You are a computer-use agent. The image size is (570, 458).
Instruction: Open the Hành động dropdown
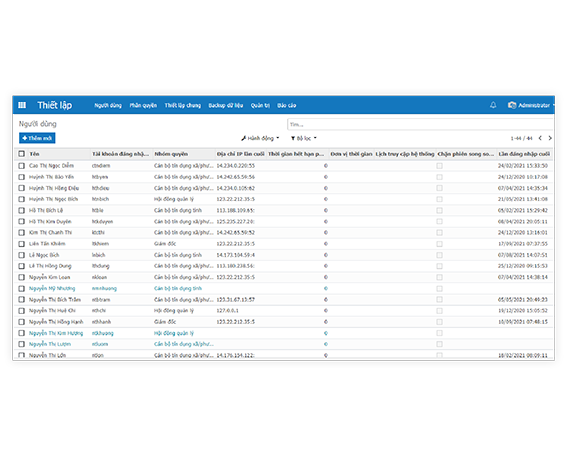coord(260,138)
